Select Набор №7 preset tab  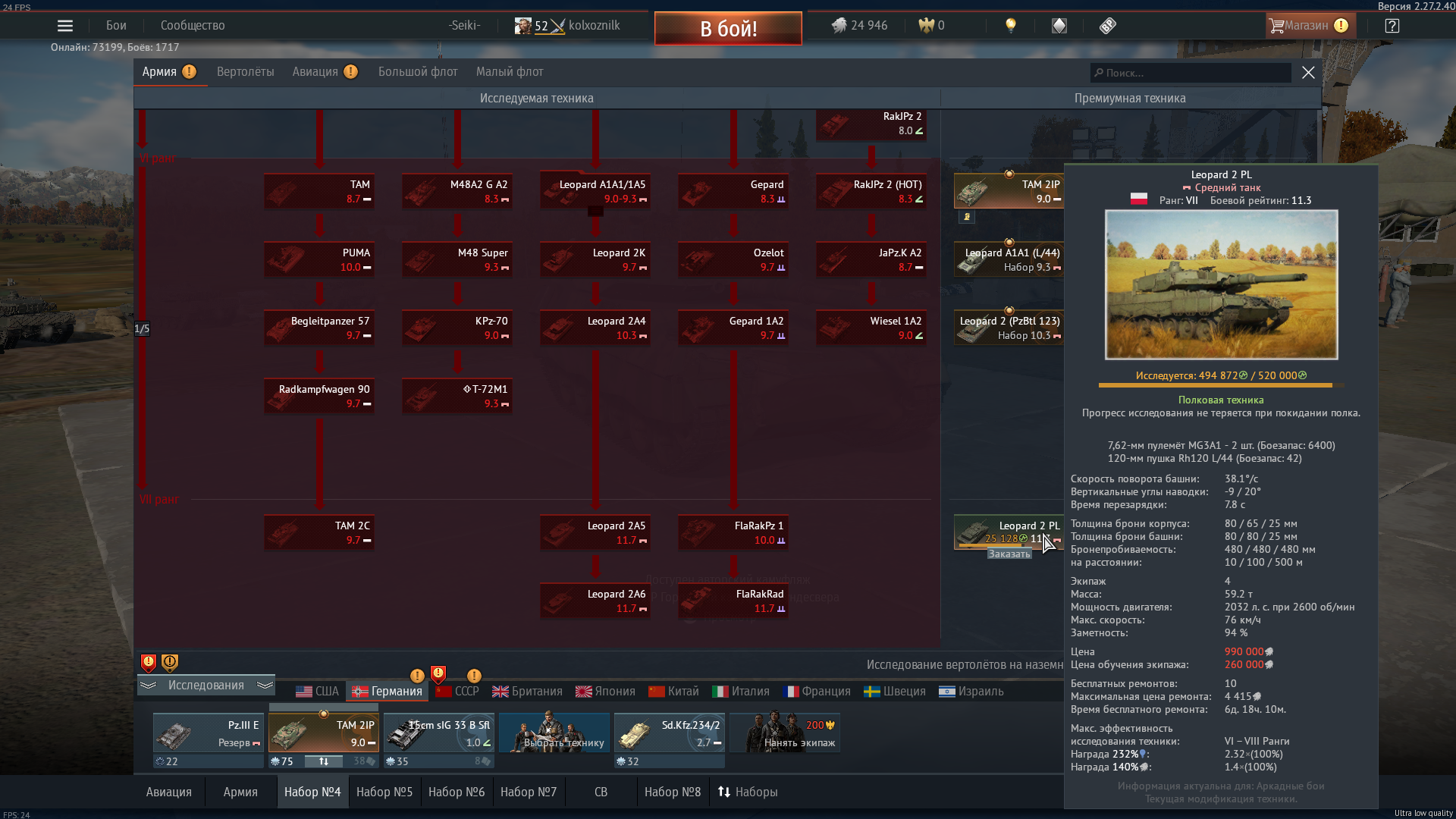click(x=529, y=792)
